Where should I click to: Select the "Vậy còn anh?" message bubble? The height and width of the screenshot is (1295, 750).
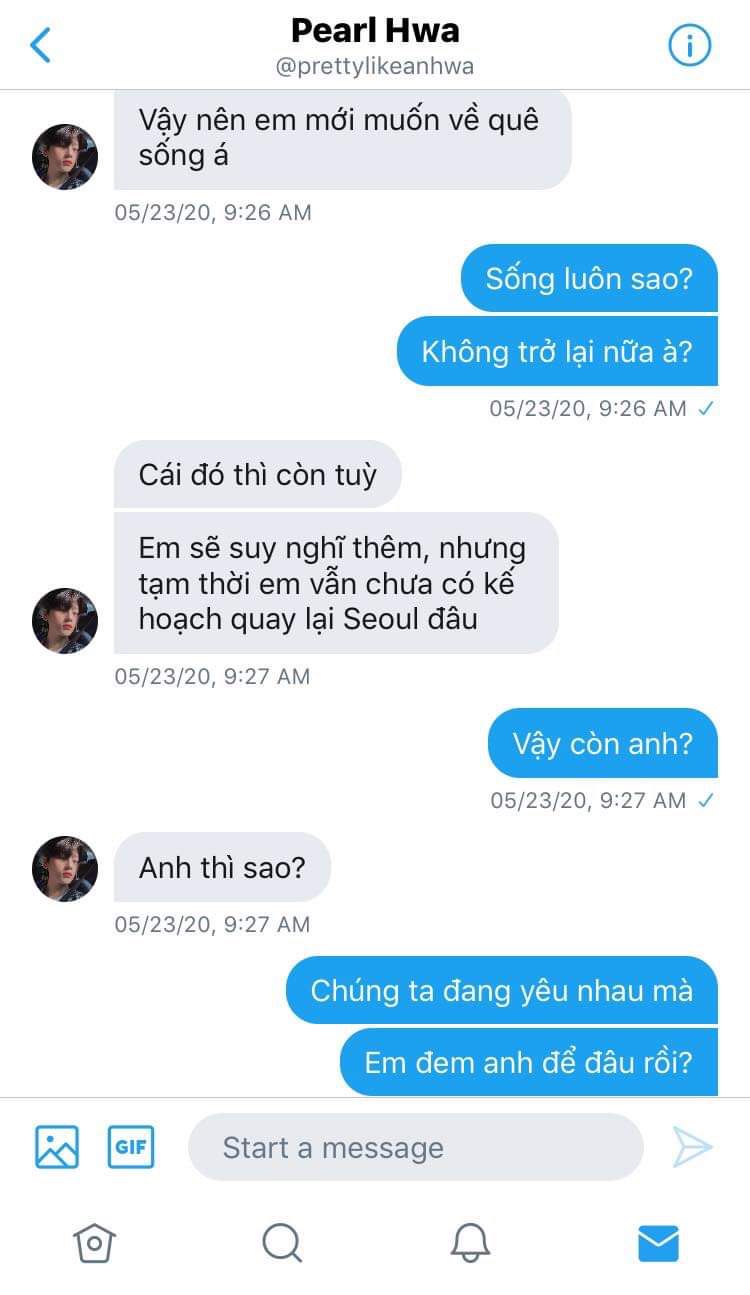click(x=603, y=743)
